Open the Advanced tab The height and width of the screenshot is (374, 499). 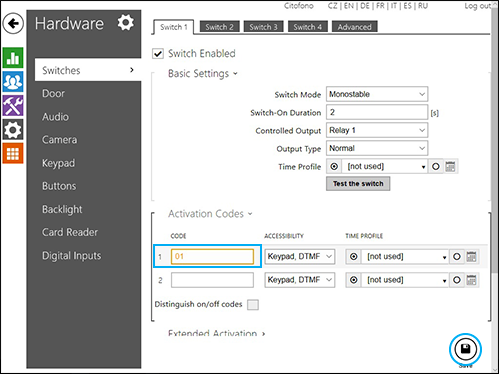point(354,27)
